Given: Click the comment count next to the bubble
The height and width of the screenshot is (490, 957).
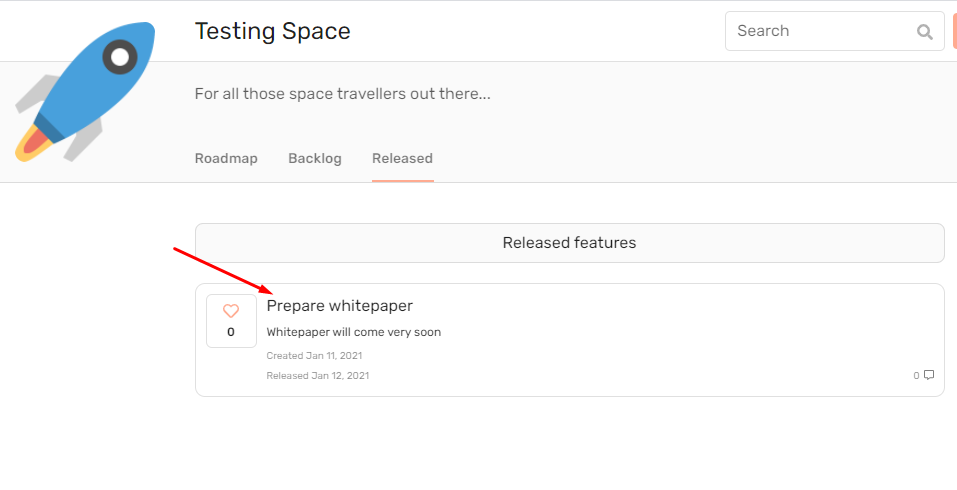Looking at the screenshot, I should pyautogui.click(x=916, y=376).
